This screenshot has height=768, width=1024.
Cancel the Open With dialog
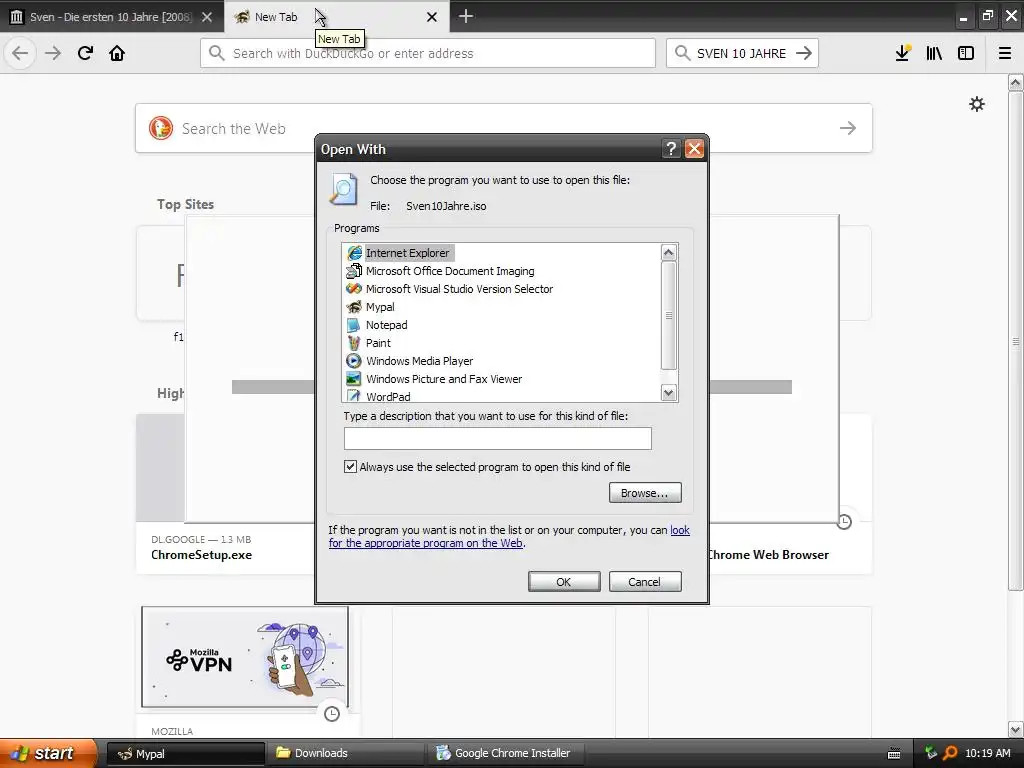(645, 582)
